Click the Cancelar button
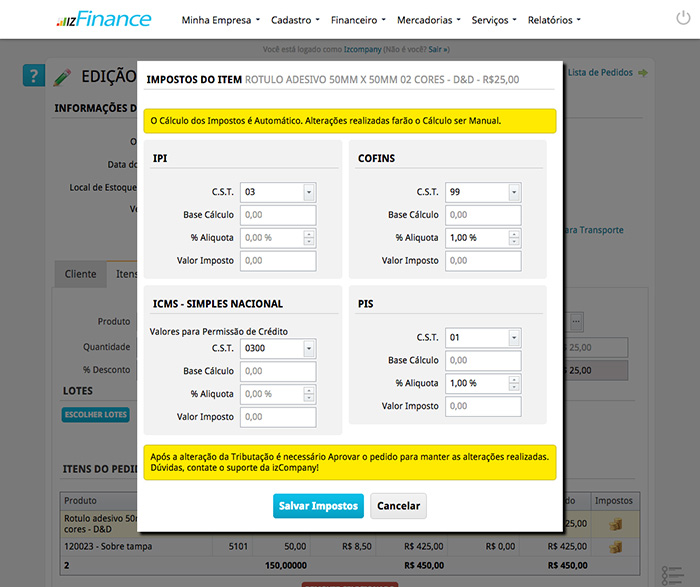Screen dimensions: 700x587 pos(398,506)
